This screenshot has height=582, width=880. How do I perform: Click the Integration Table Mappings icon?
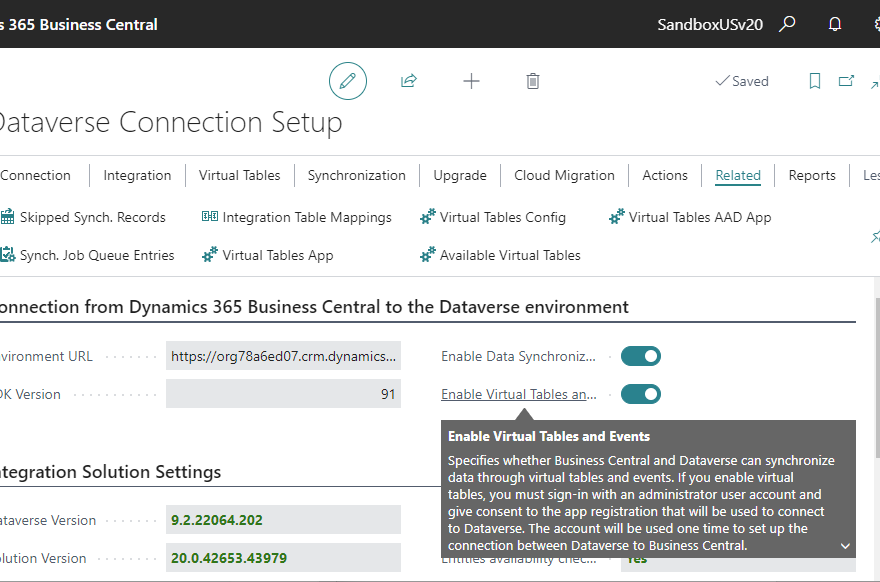click(x=210, y=217)
